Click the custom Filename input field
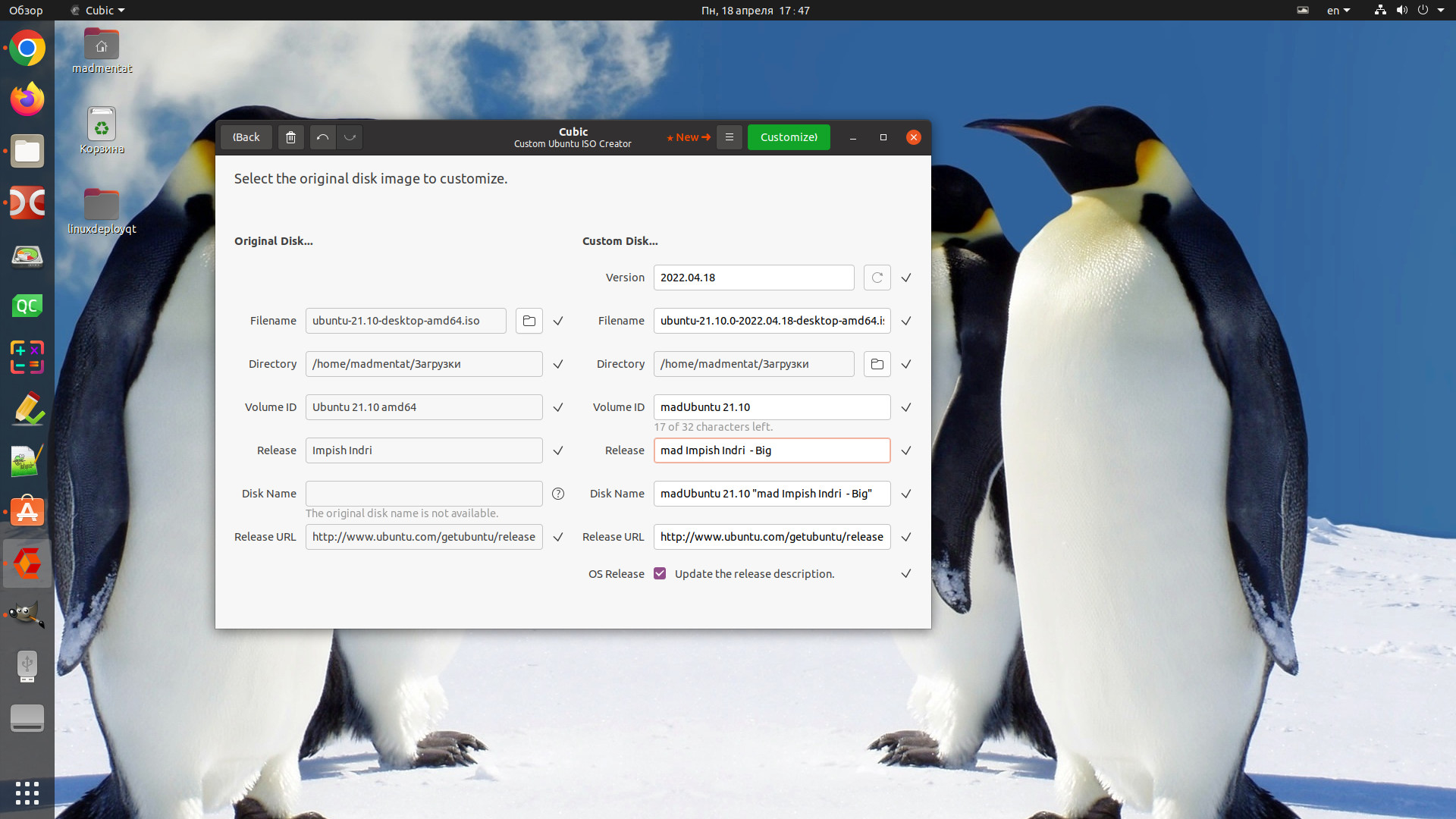Screen dimensions: 1456x819 click(x=772, y=321)
